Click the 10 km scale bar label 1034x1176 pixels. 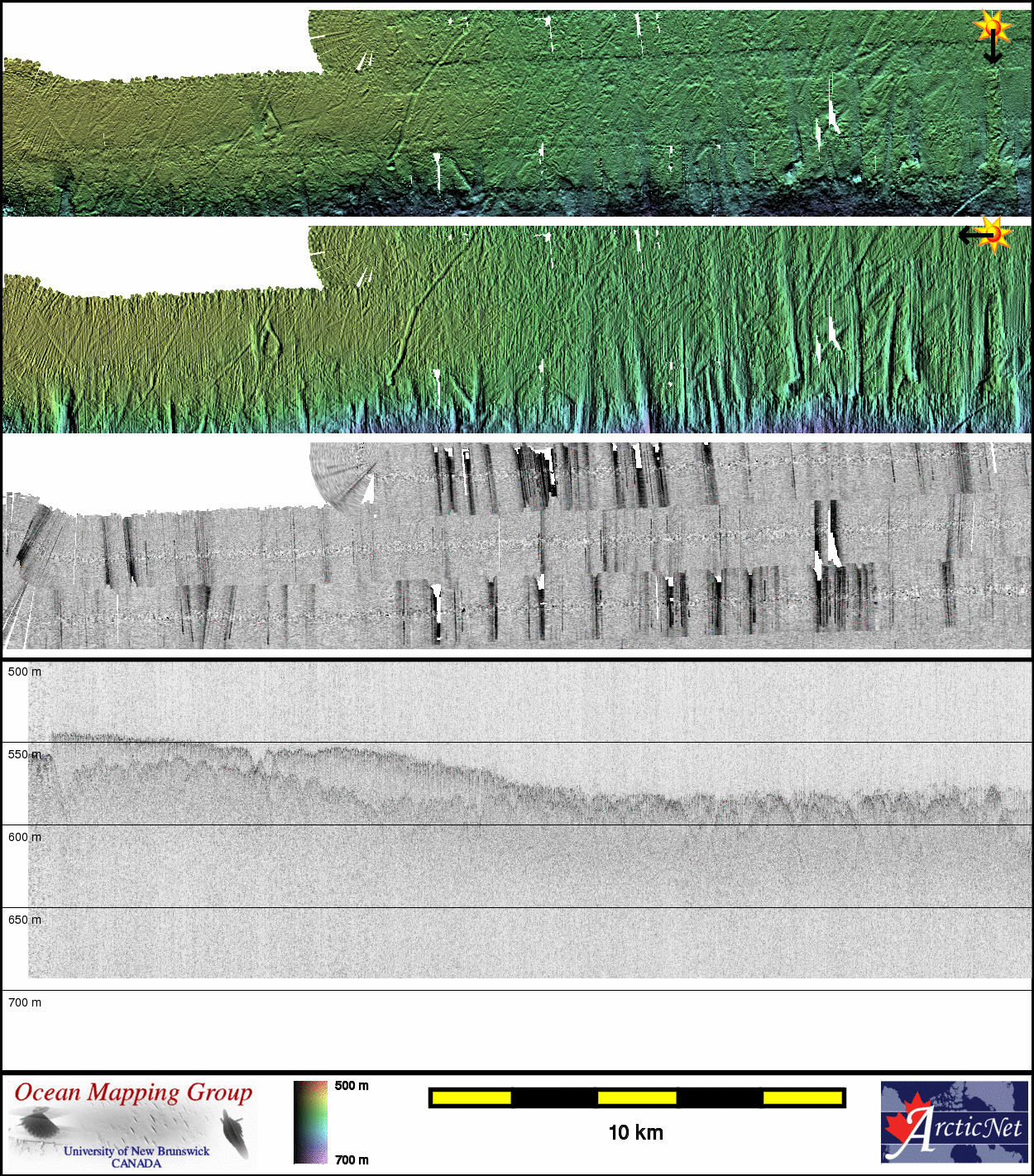[x=635, y=1133]
